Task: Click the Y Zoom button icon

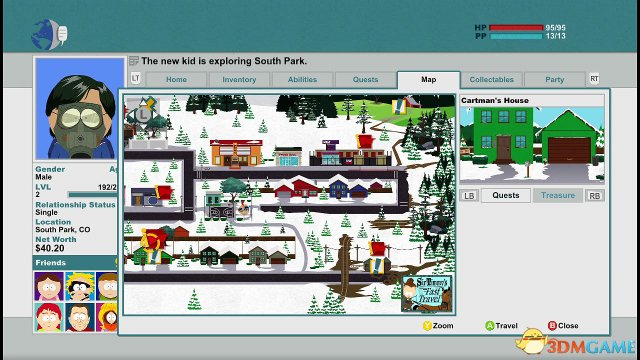Action: [x=427, y=325]
